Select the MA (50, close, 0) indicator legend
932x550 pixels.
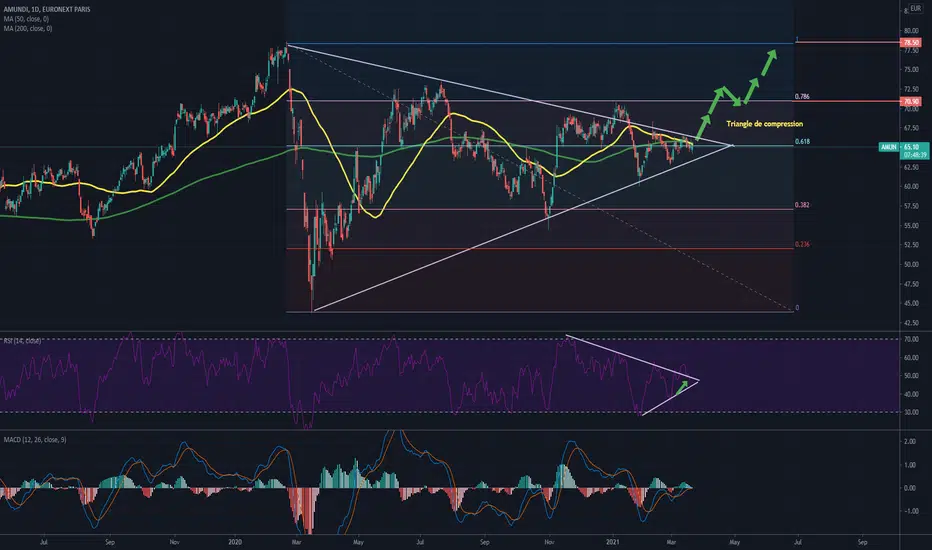26,19
